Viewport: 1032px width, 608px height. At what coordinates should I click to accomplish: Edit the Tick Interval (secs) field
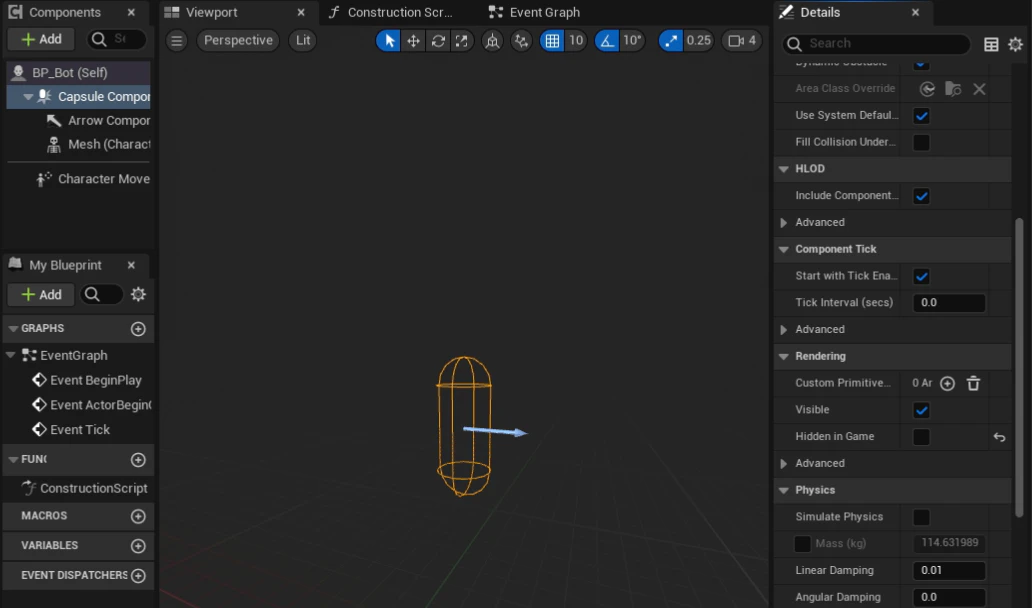pos(949,303)
